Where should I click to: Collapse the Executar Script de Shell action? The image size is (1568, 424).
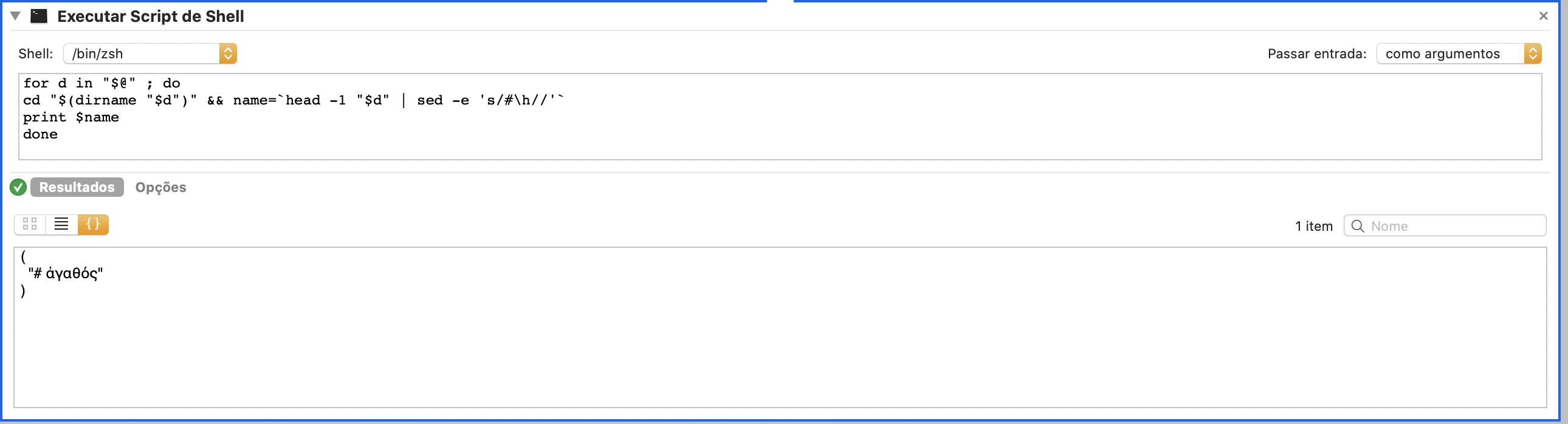(x=16, y=16)
